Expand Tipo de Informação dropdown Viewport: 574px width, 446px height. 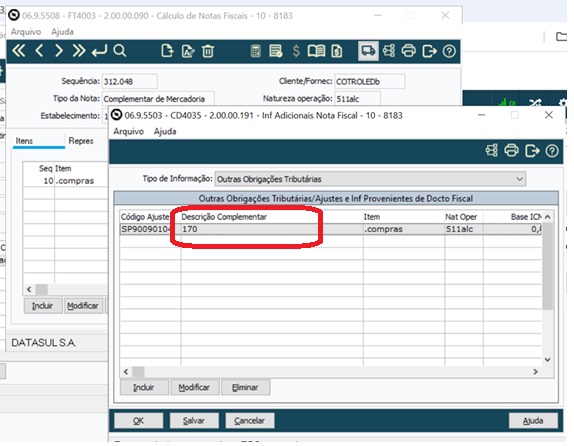519,179
